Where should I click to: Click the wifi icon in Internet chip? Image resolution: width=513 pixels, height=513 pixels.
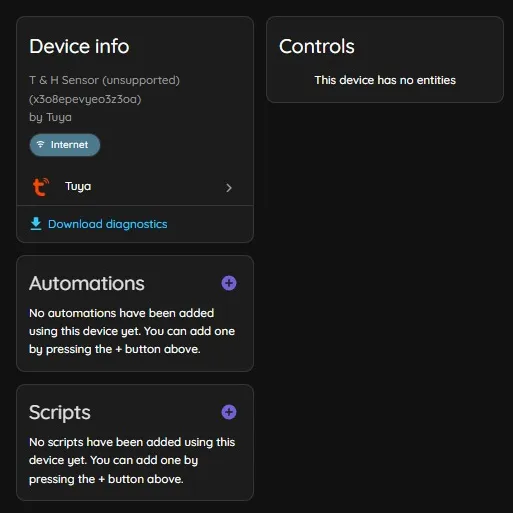click(x=40, y=144)
